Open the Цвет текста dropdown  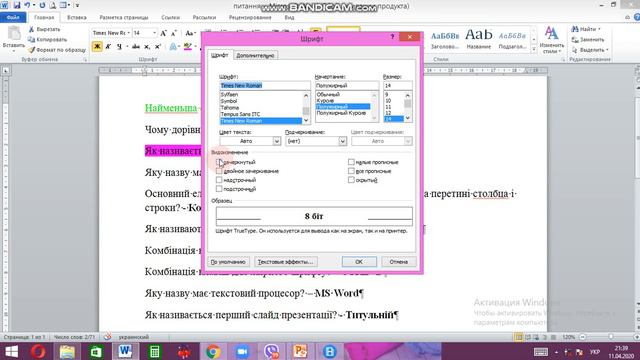tap(276, 141)
